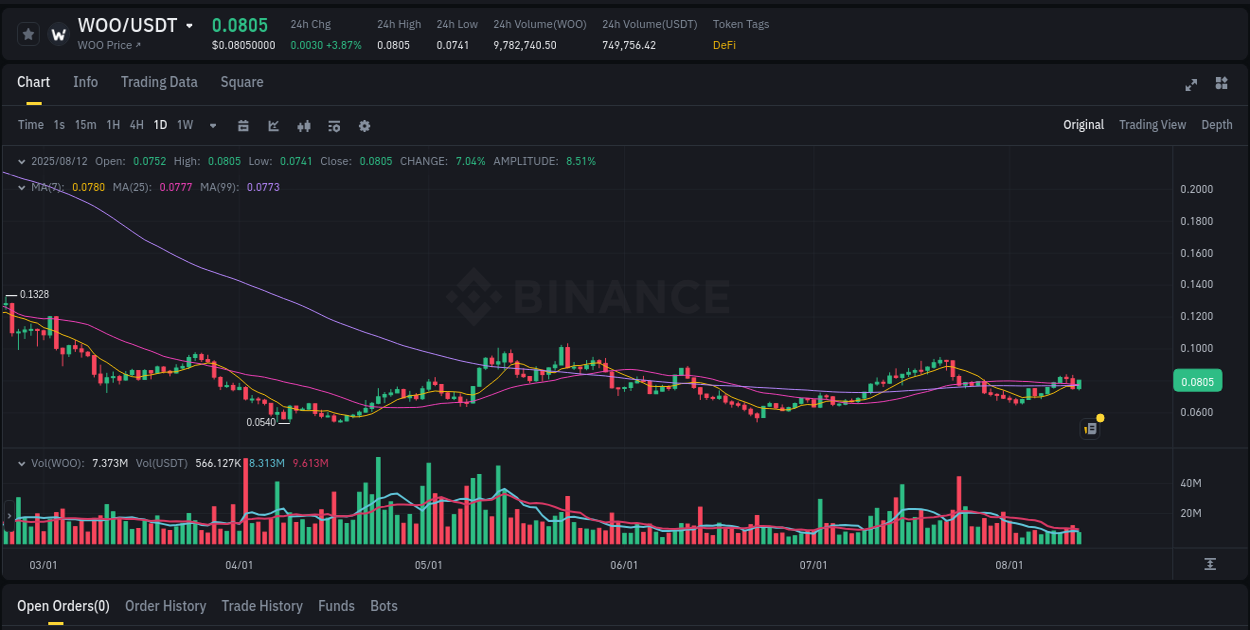Screen dimensions: 1250x630
Task: Switch chart to Trading View mode
Action: click(1152, 125)
